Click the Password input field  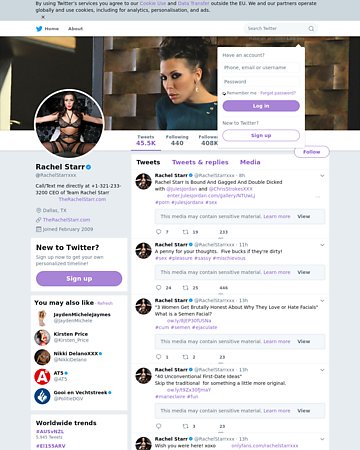click(261, 82)
